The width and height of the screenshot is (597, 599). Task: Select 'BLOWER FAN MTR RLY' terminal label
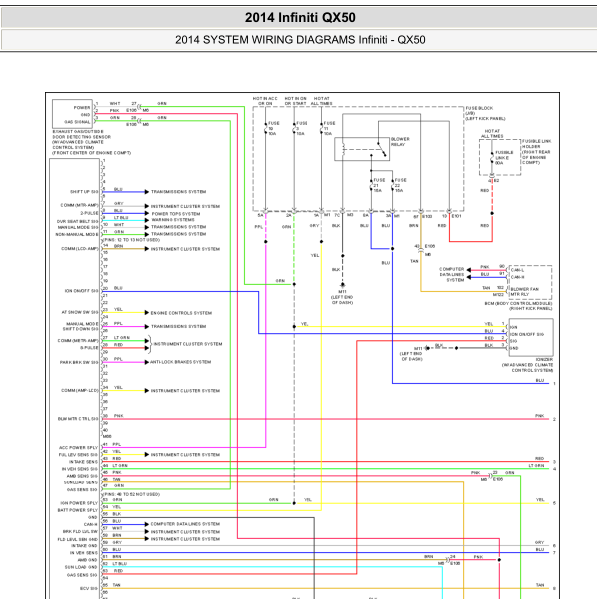(524, 292)
